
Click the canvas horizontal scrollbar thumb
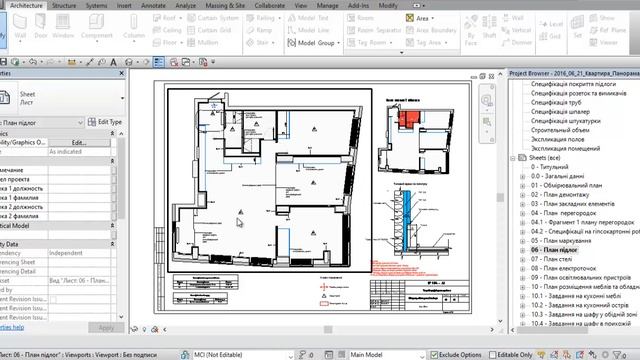click(x=328, y=329)
